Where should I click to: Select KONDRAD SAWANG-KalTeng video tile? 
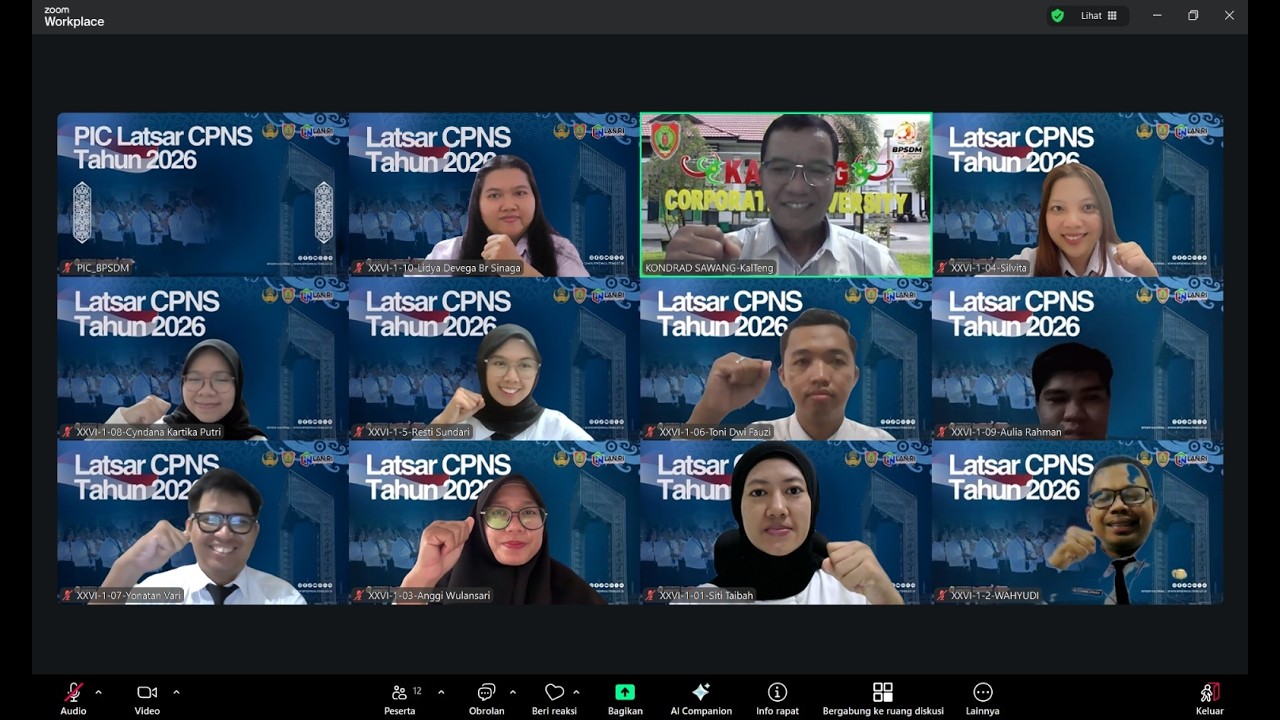point(786,194)
